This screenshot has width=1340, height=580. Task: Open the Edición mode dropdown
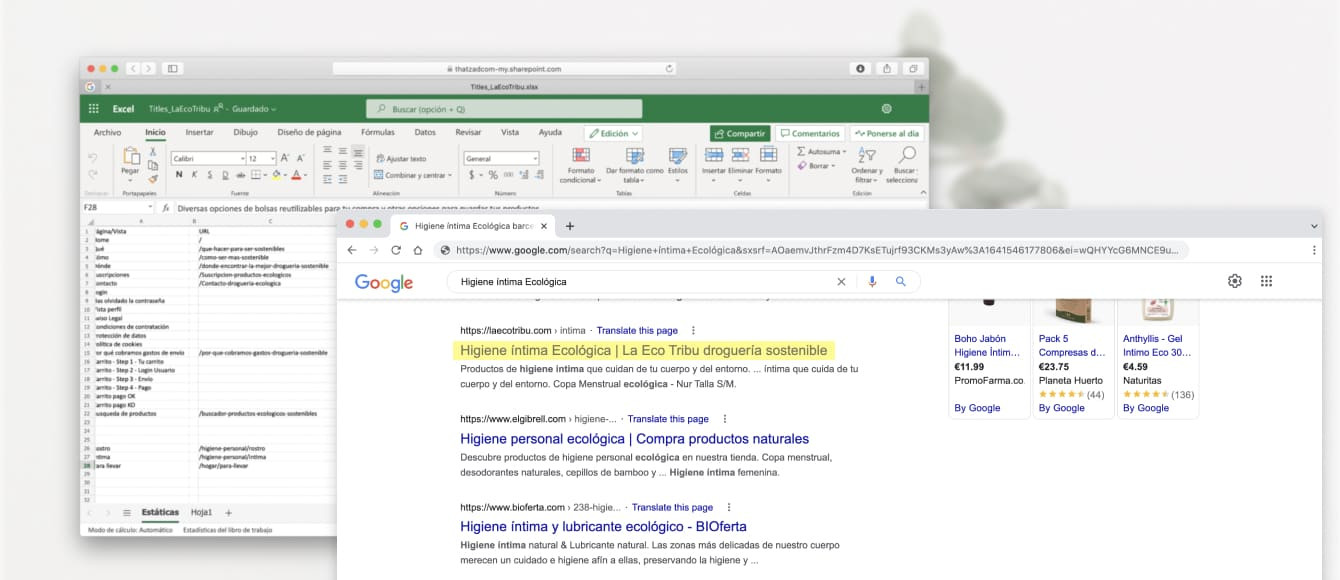point(613,133)
